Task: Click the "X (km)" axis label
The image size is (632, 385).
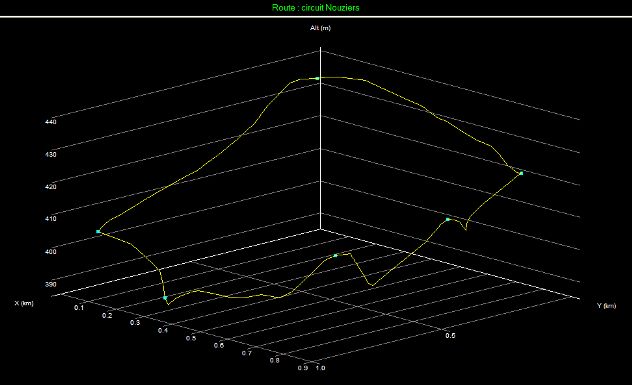Action: click(24, 303)
